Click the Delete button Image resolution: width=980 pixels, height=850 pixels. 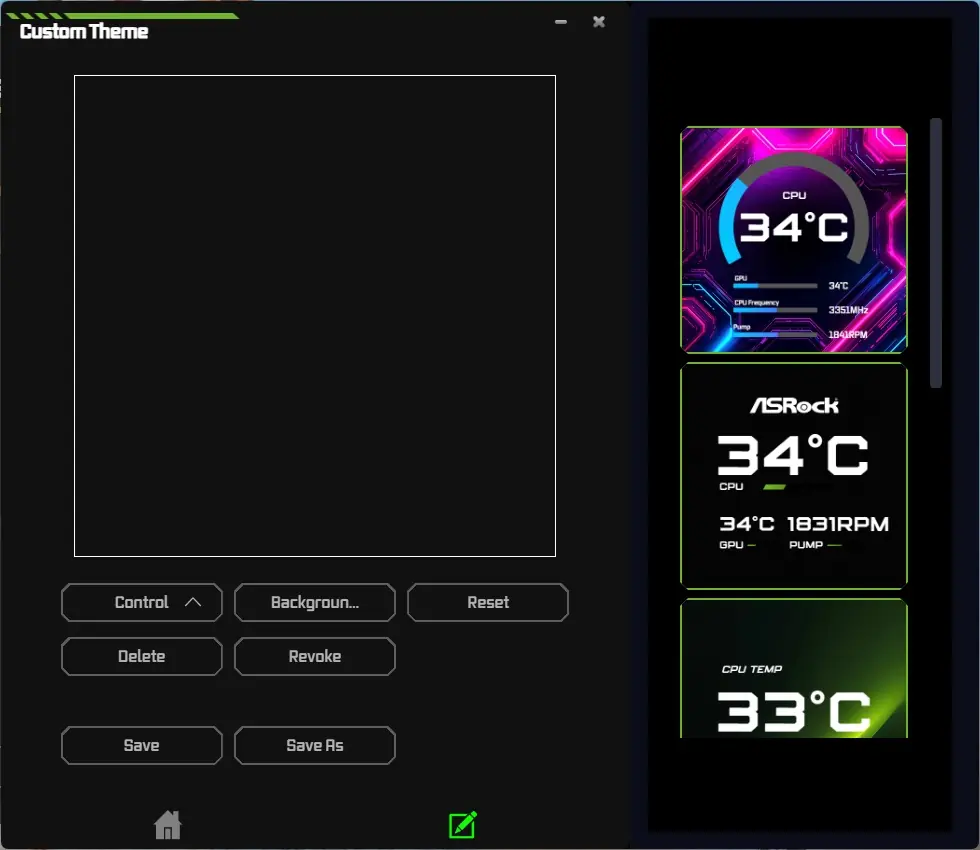(x=142, y=656)
